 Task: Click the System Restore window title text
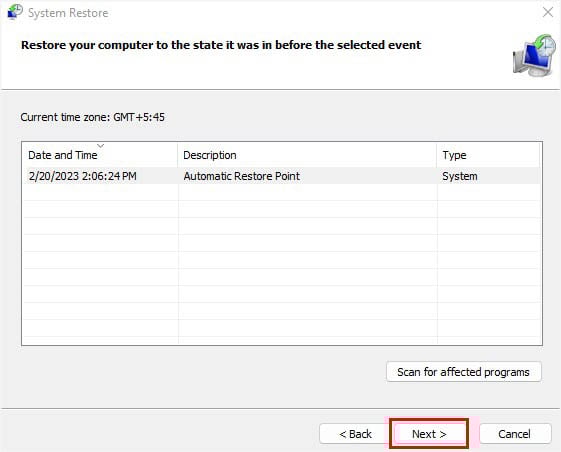coord(68,13)
